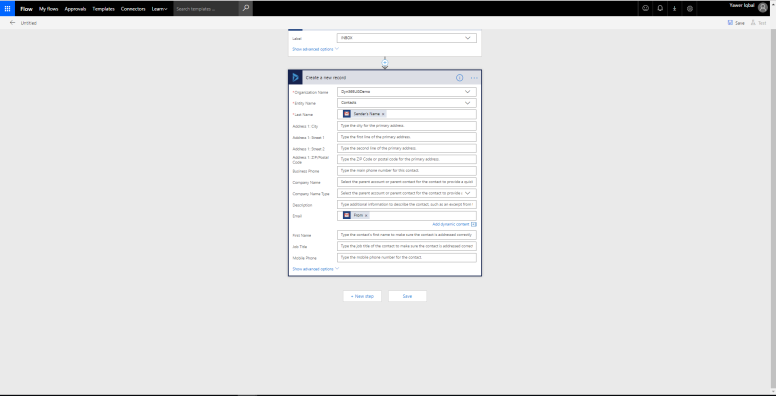Expand the Organization Name dropdown
The width and height of the screenshot is (776, 396).
468,92
